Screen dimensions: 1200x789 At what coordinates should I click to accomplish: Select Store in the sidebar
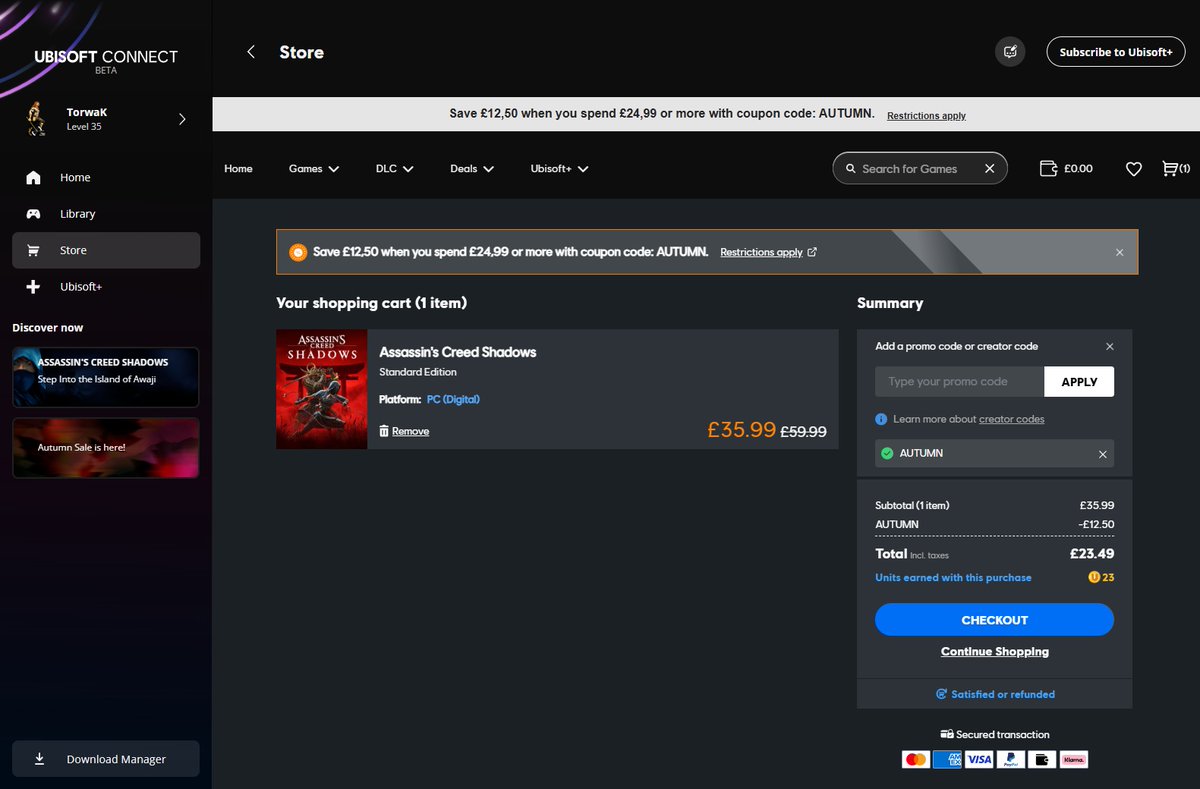[106, 250]
